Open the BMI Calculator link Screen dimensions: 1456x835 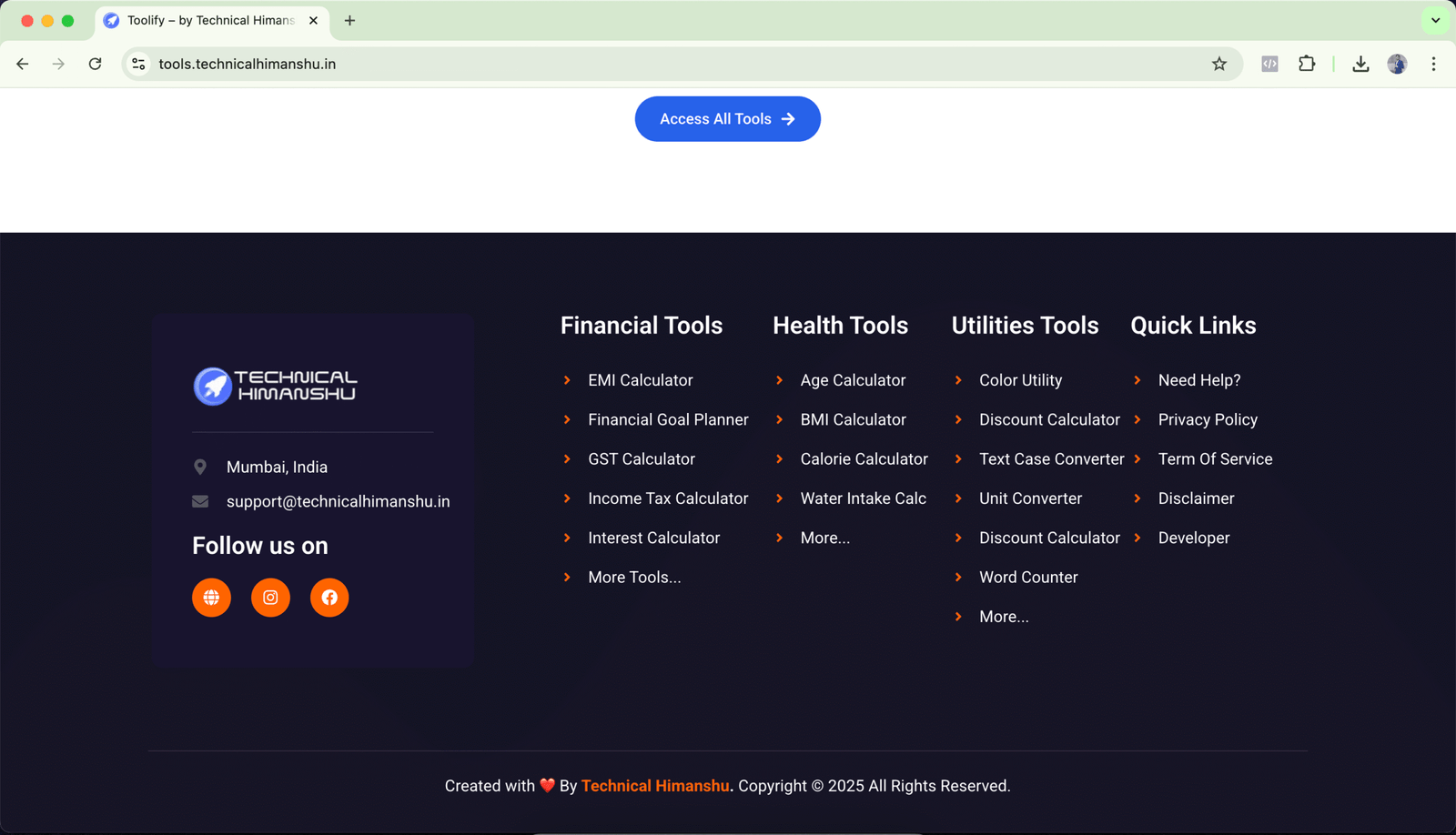tap(853, 419)
